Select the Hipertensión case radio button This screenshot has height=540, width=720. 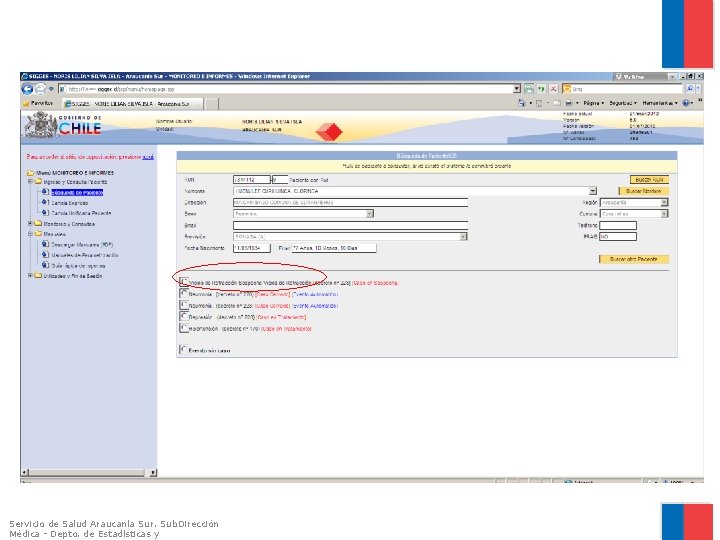click(184, 327)
